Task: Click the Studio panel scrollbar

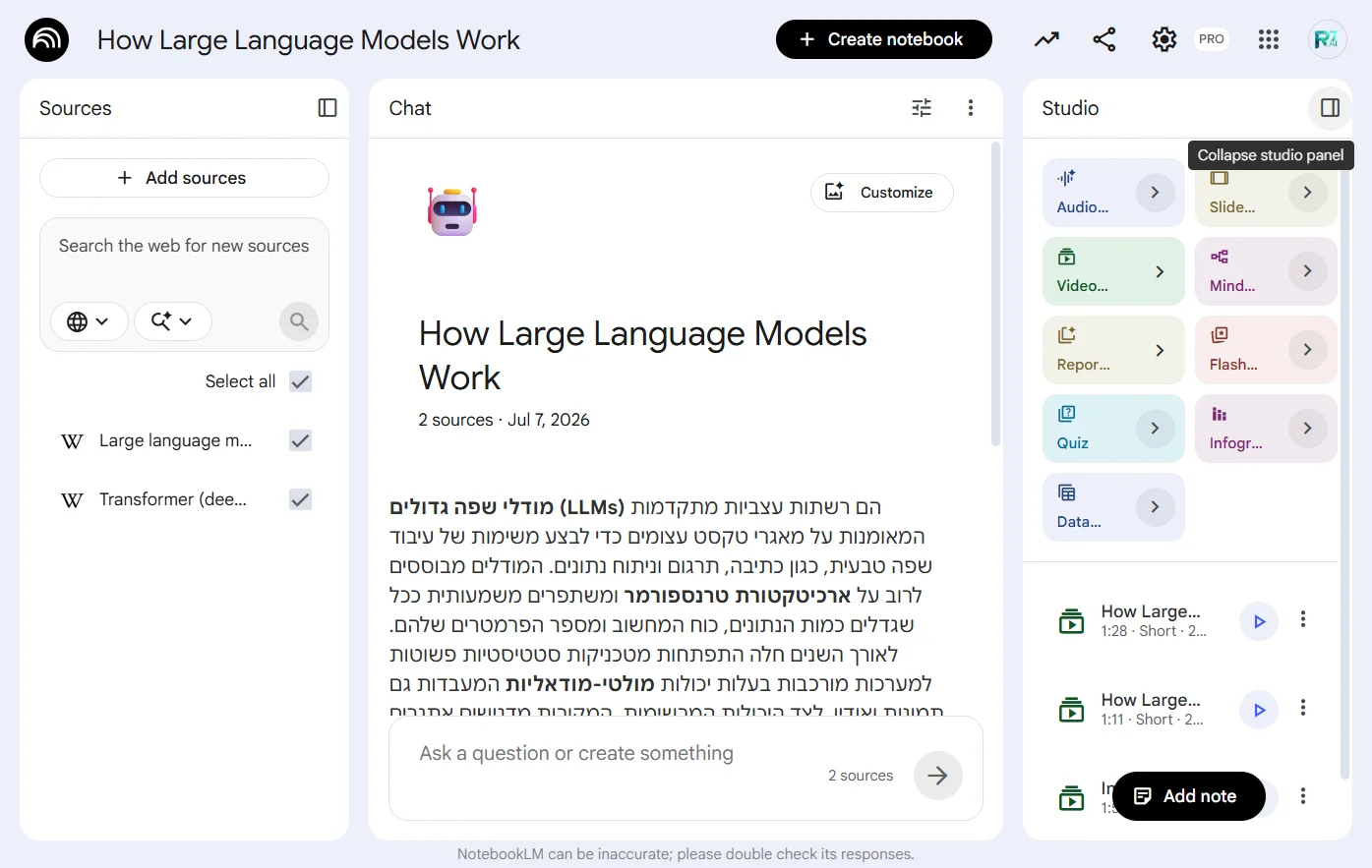Action: (1345, 472)
